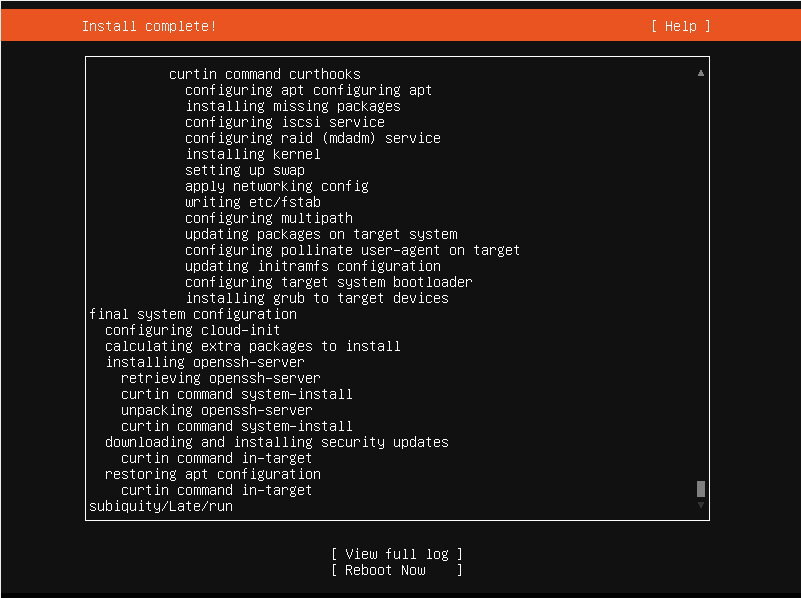Click the 'setting up swap' log line
The height and width of the screenshot is (598, 801).
(245, 170)
